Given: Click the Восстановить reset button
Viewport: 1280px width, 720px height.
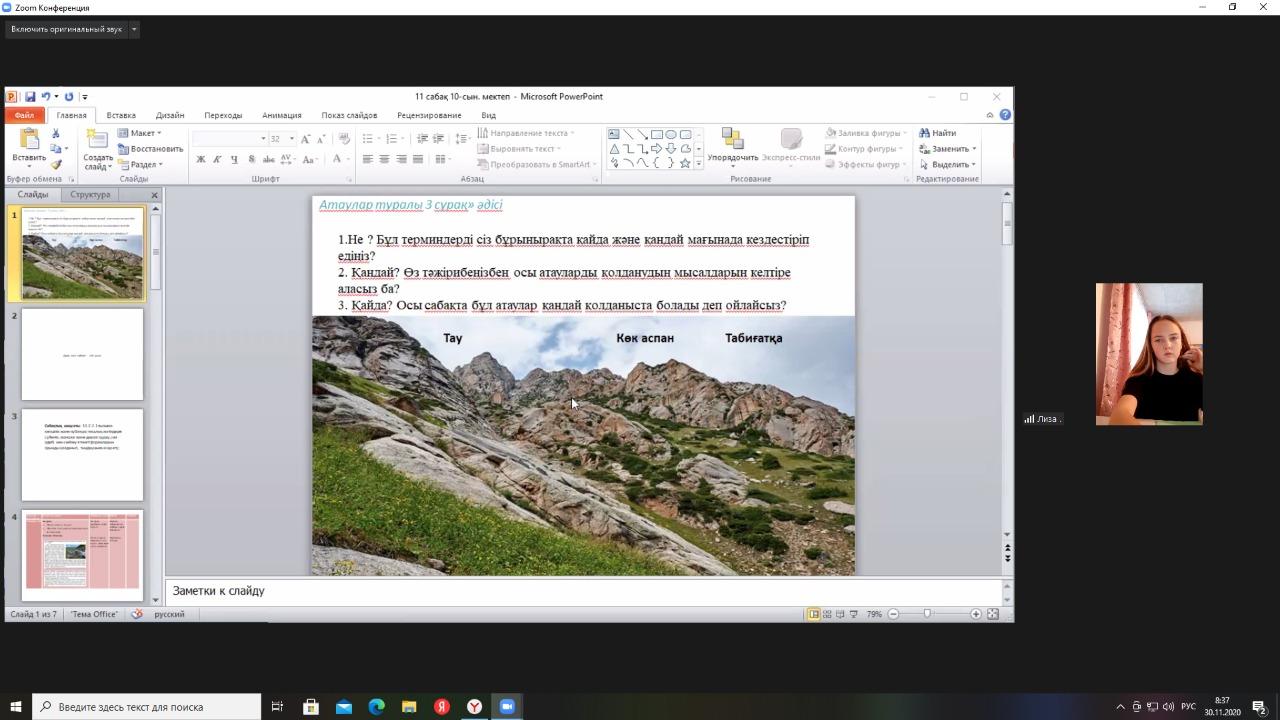Looking at the screenshot, I should click(150, 149).
